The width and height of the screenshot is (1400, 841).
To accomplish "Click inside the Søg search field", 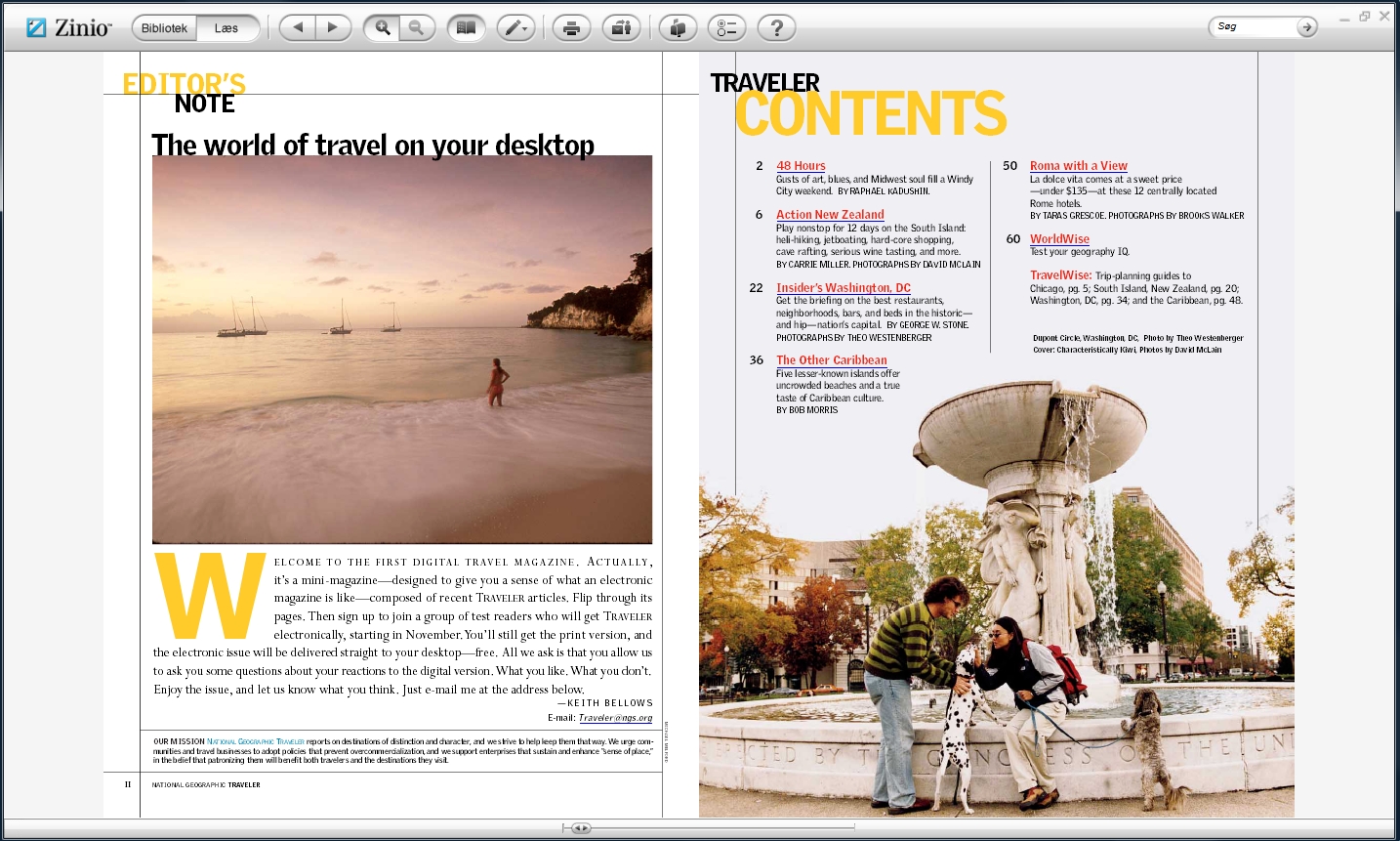I will coord(1255,27).
